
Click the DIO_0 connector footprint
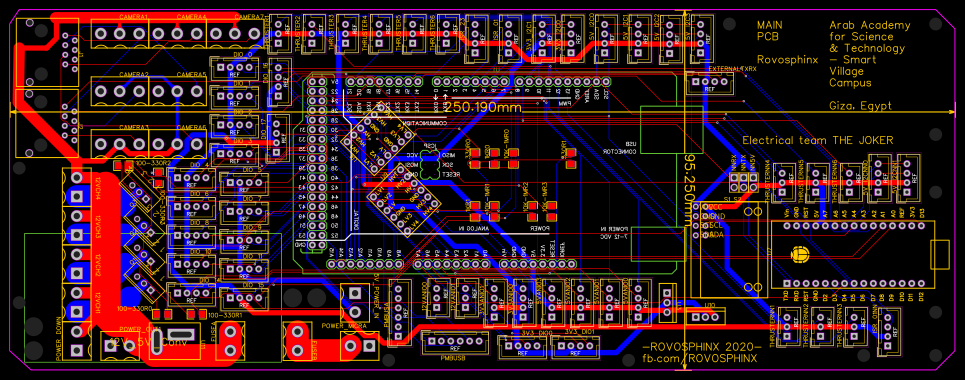[x=234, y=68]
